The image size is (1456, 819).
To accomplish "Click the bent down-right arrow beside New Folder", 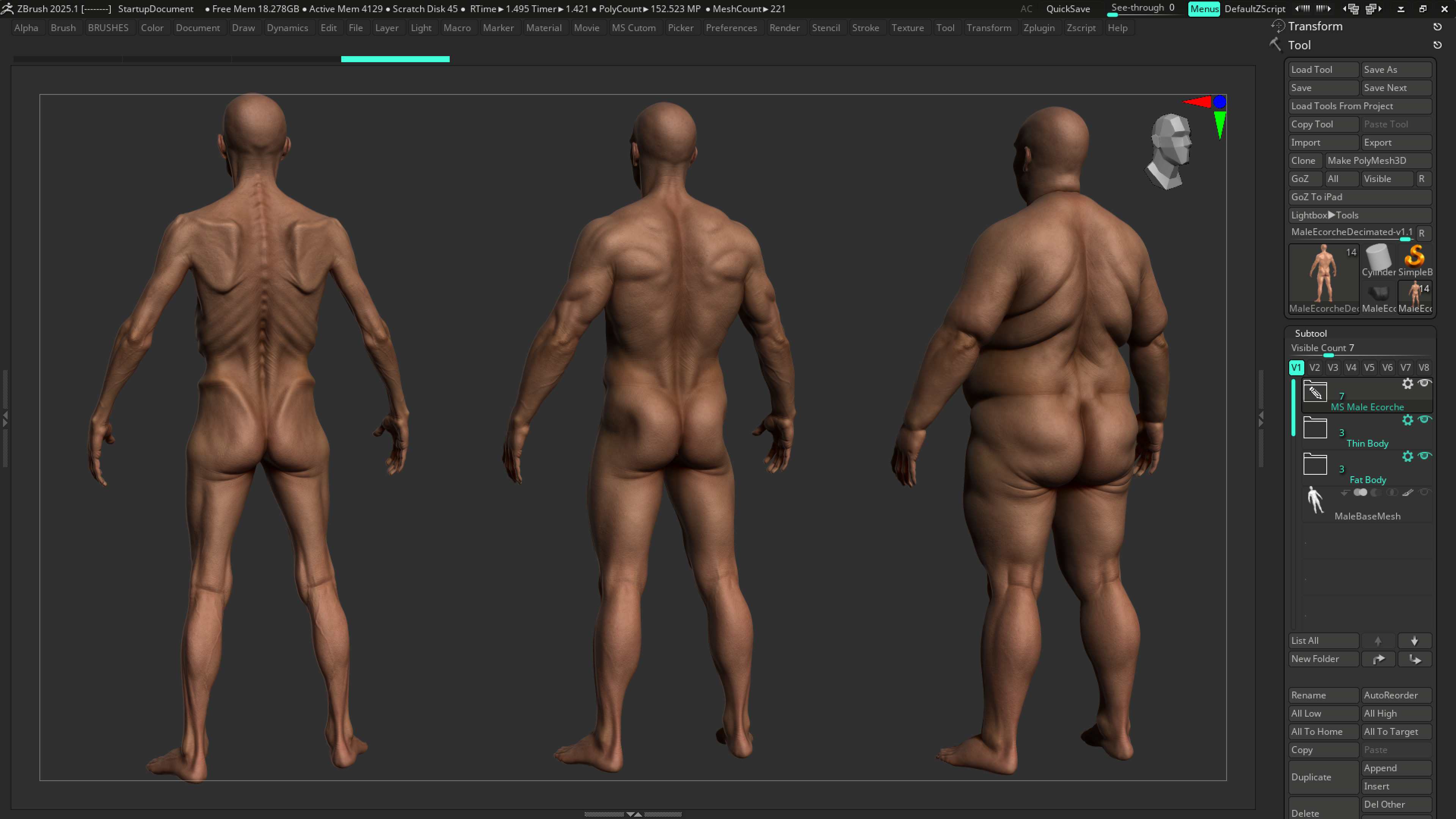I will [1414, 659].
